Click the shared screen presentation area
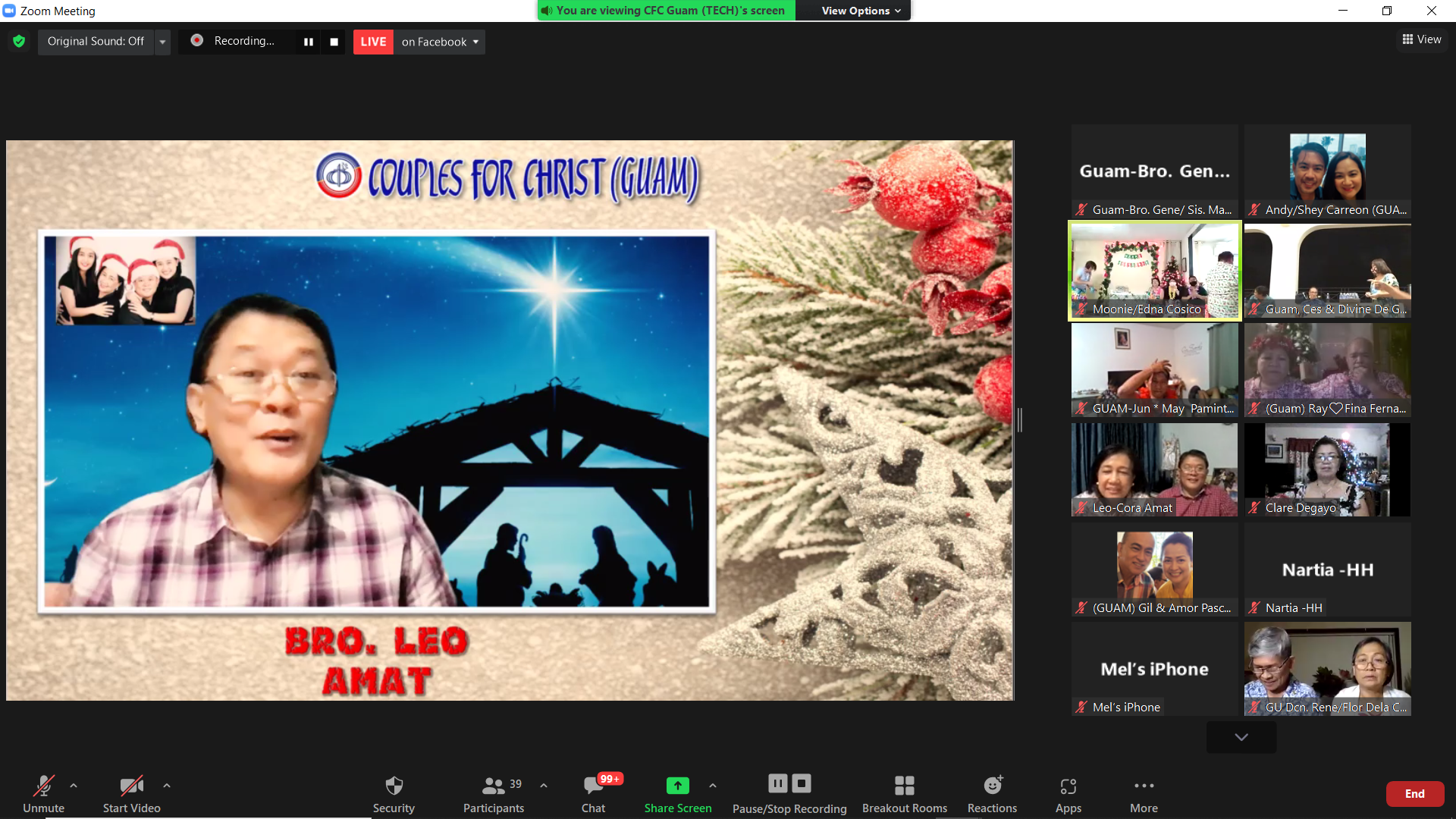Viewport: 1456px width, 819px height. pyautogui.click(x=510, y=420)
